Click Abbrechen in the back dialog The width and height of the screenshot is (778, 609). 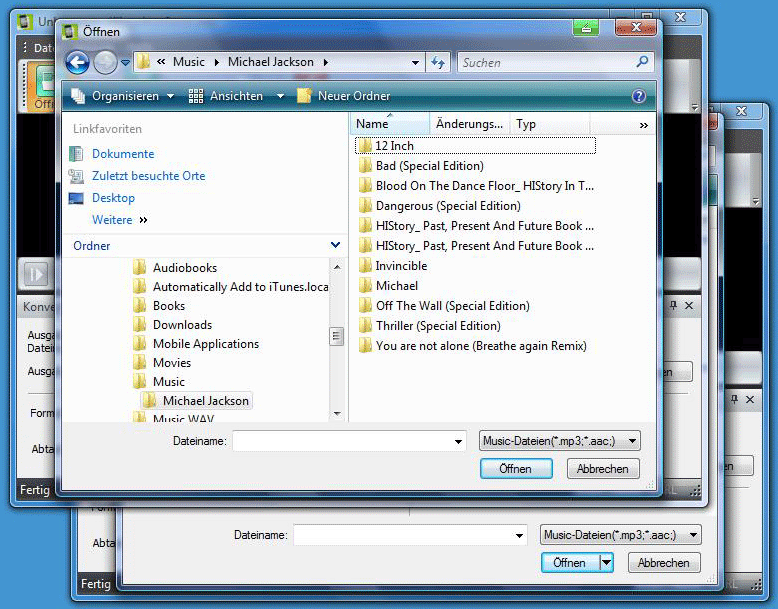pyautogui.click(x=664, y=563)
